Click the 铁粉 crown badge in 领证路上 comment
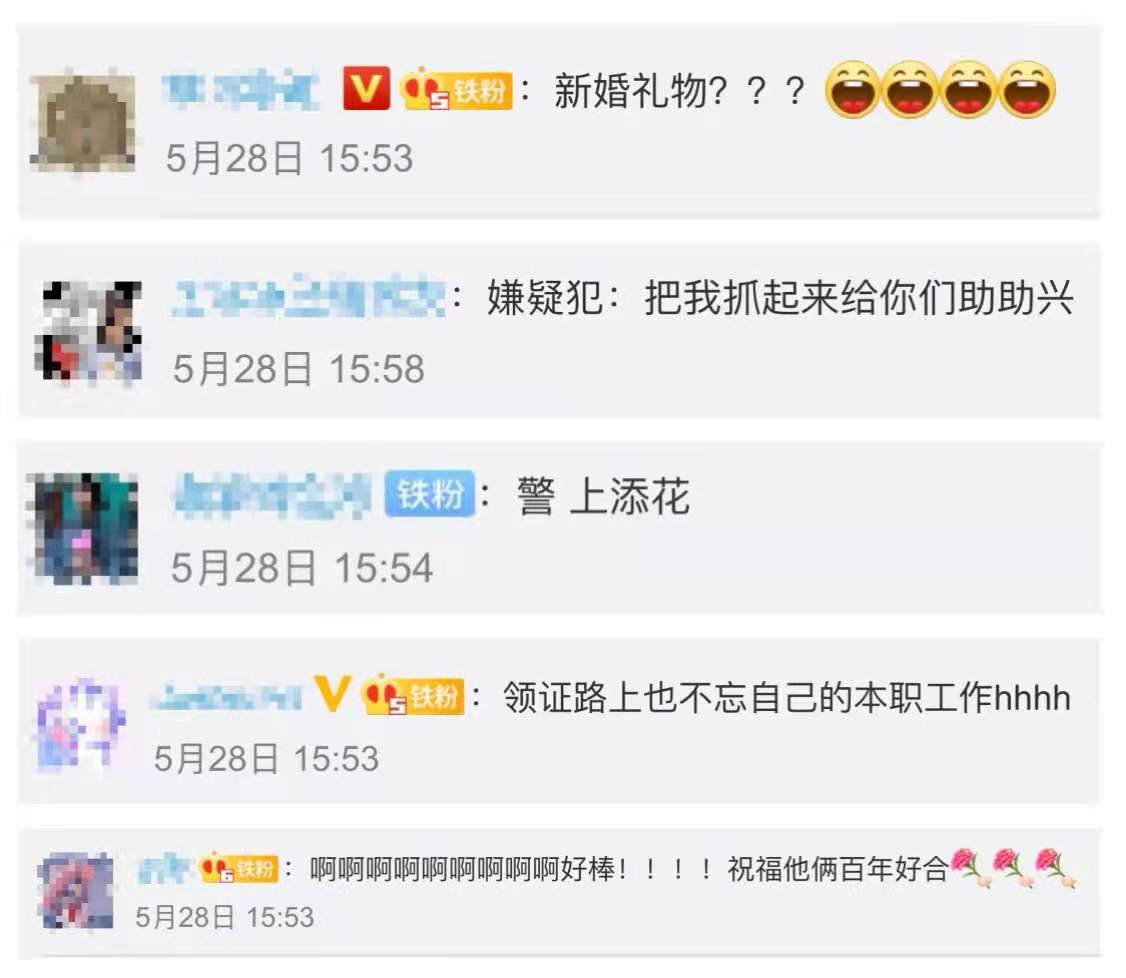 point(412,694)
